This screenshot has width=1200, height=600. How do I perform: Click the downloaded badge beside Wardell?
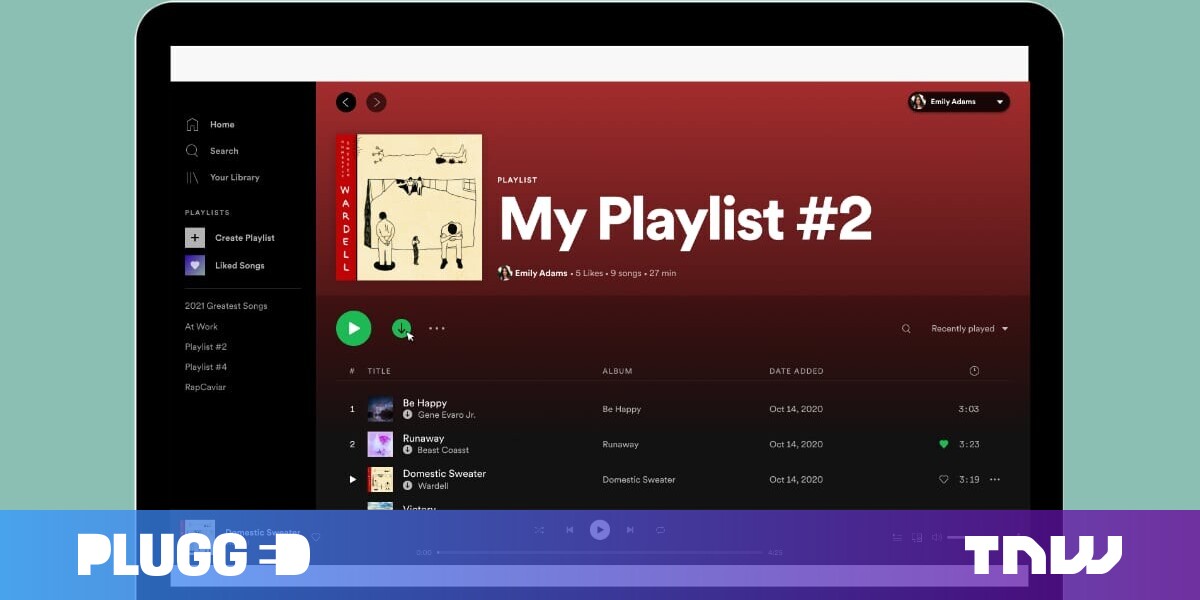[x=408, y=486]
